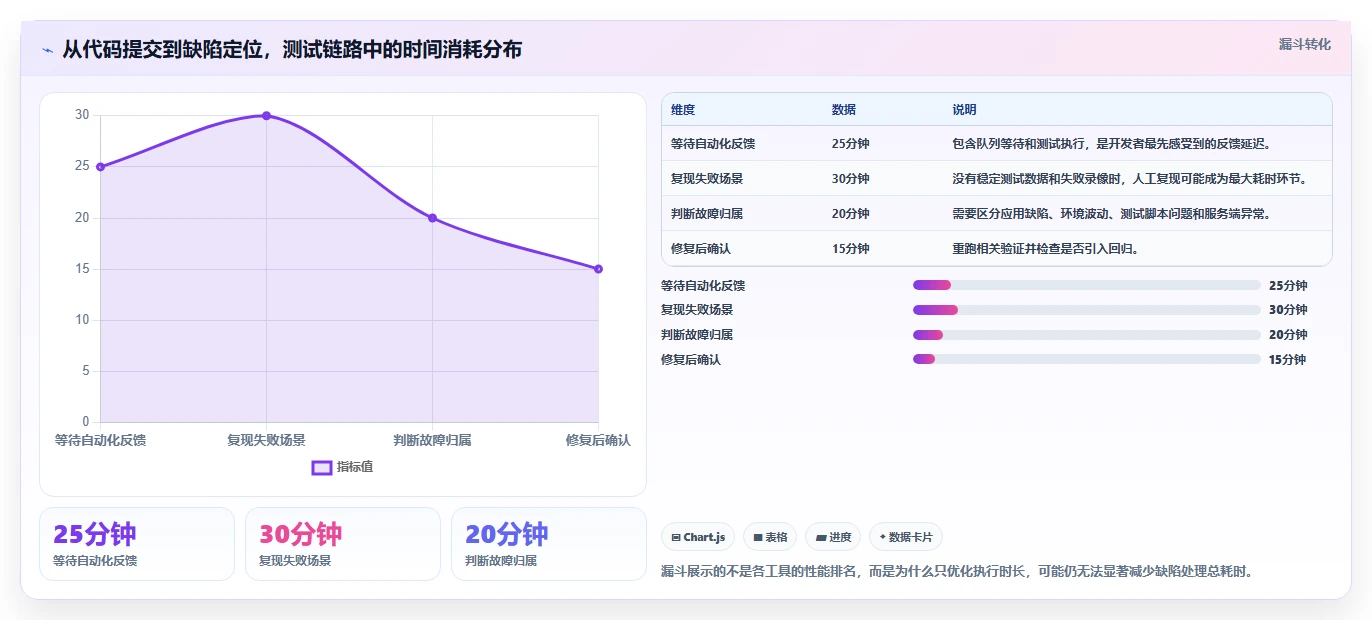
Task: Click the 修复后确认 label in the progress list
Action: (691, 360)
